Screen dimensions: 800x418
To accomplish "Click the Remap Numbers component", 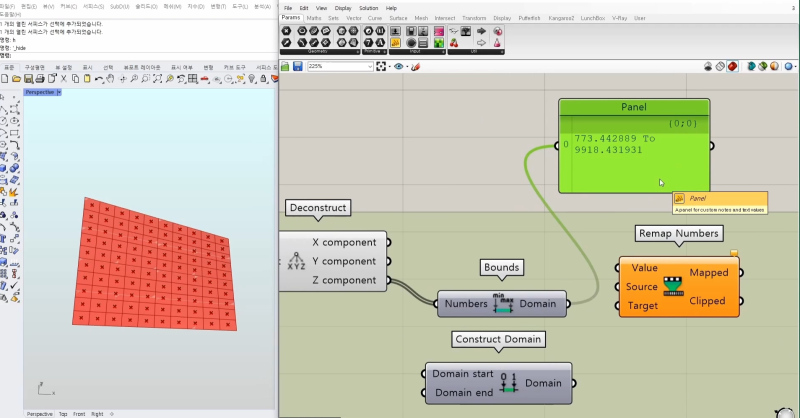I will (x=679, y=287).
